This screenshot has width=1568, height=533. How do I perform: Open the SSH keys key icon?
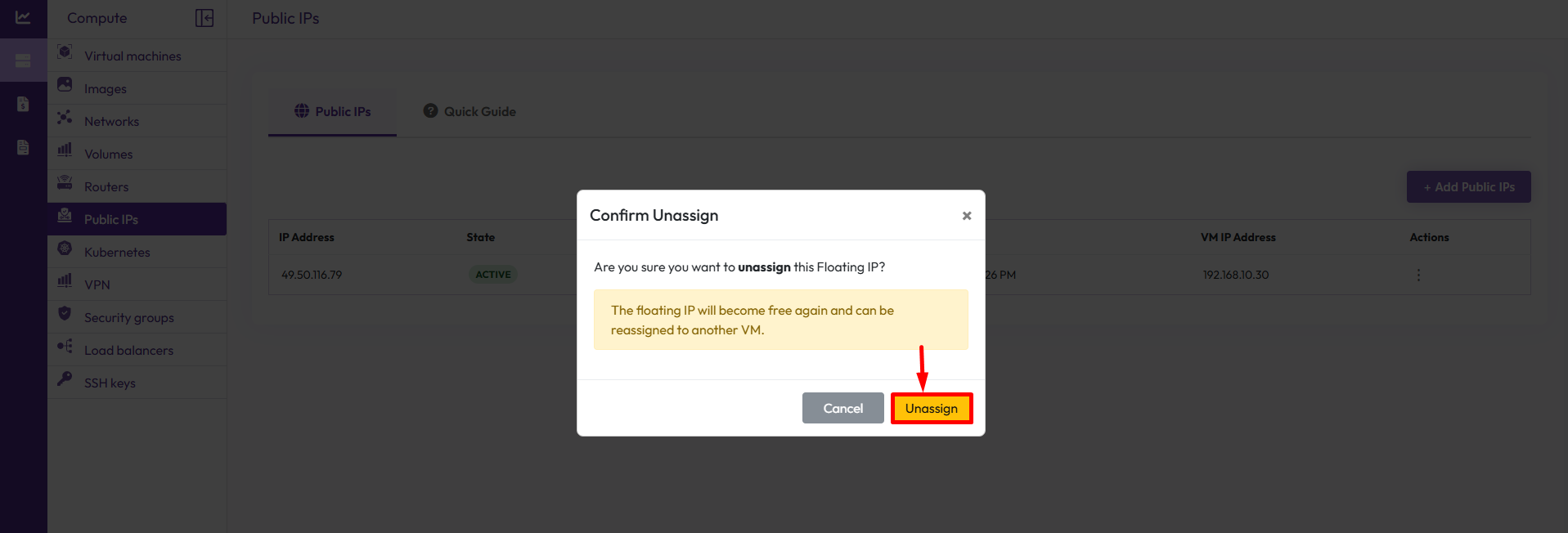click(x=65, y=378)
